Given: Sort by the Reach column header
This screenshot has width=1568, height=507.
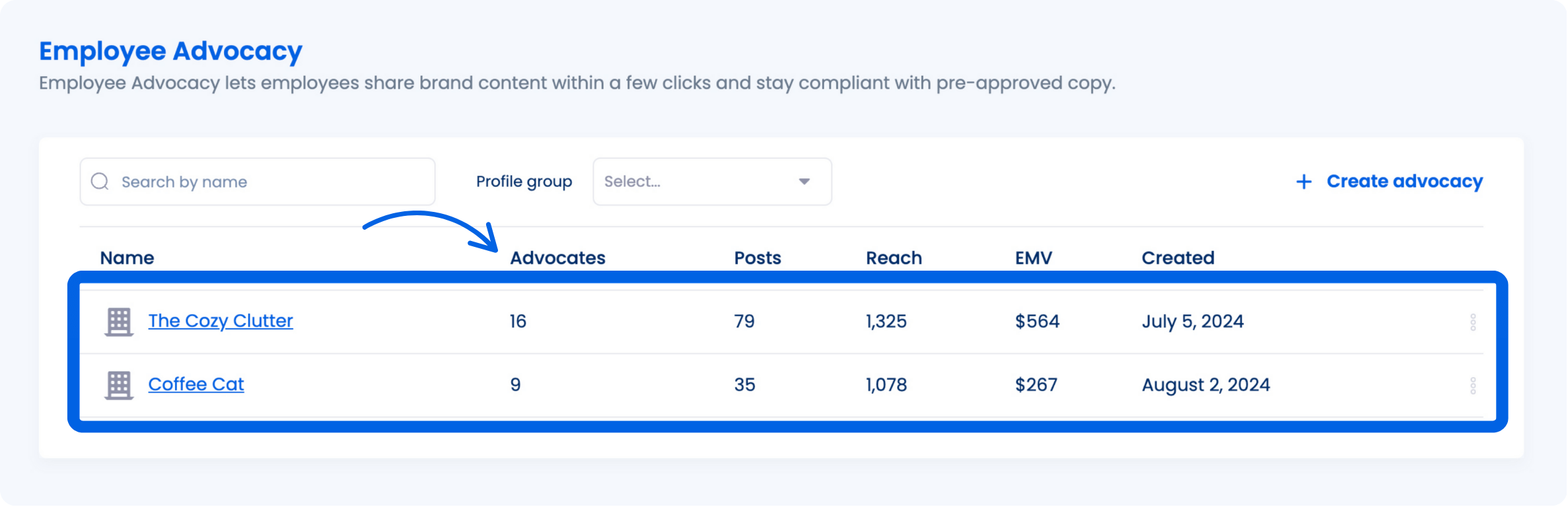Looking at the screenshot, I should pos(894,257).
